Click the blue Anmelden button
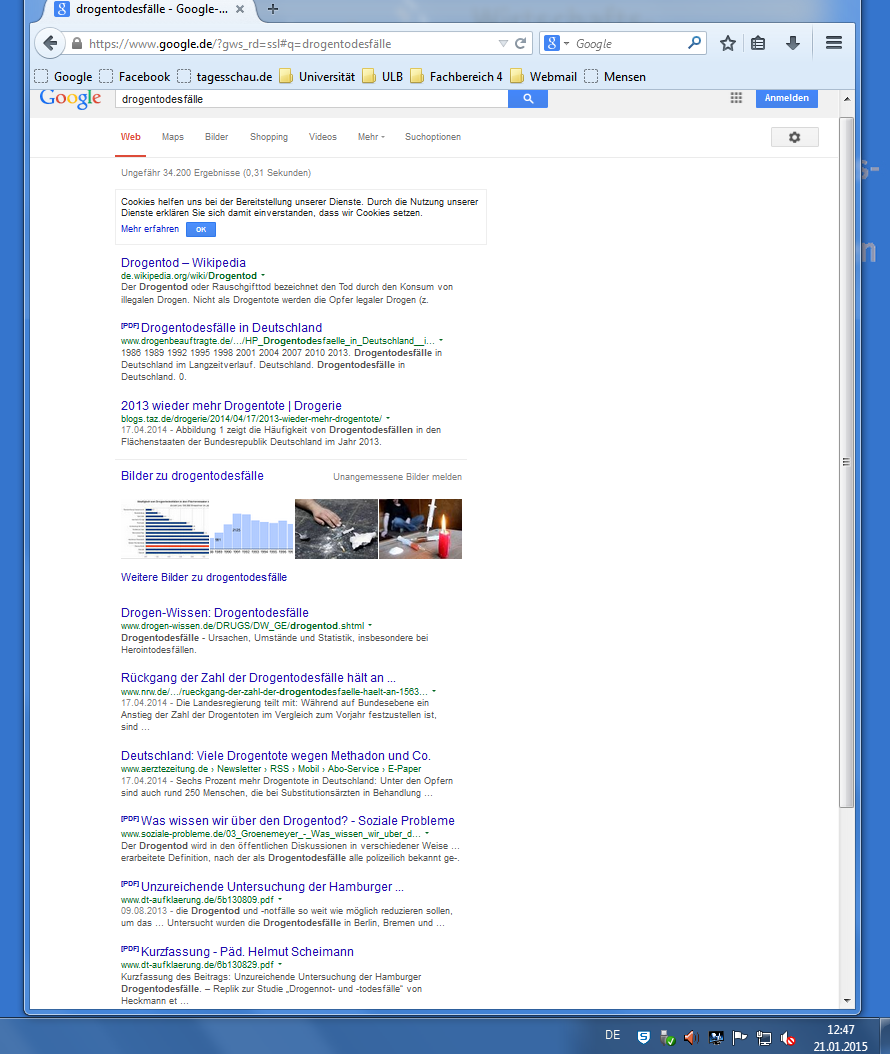This screenshot has width=890, height=1054. point(787,98)
